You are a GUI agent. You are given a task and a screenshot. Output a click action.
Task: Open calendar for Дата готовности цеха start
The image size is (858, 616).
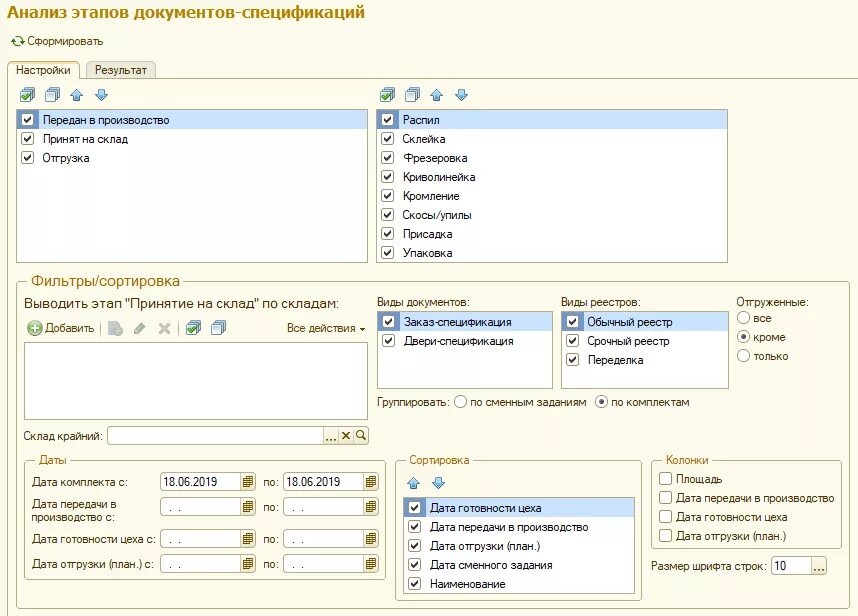(x=248, y=538)
